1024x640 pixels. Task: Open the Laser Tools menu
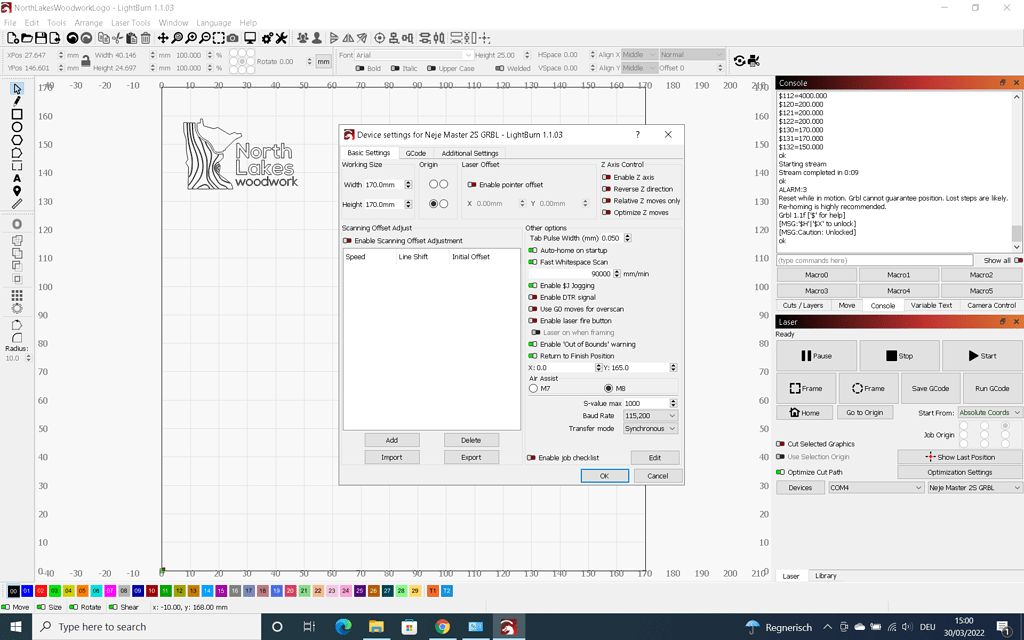(131, 22)
